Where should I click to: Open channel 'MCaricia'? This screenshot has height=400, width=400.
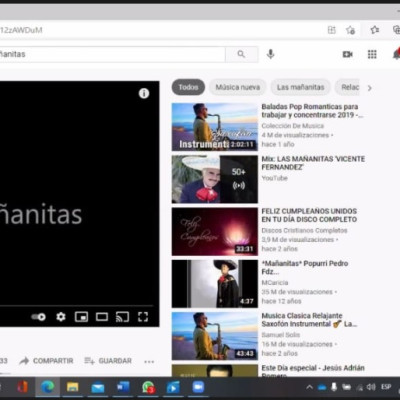click(x=275, y=283)
